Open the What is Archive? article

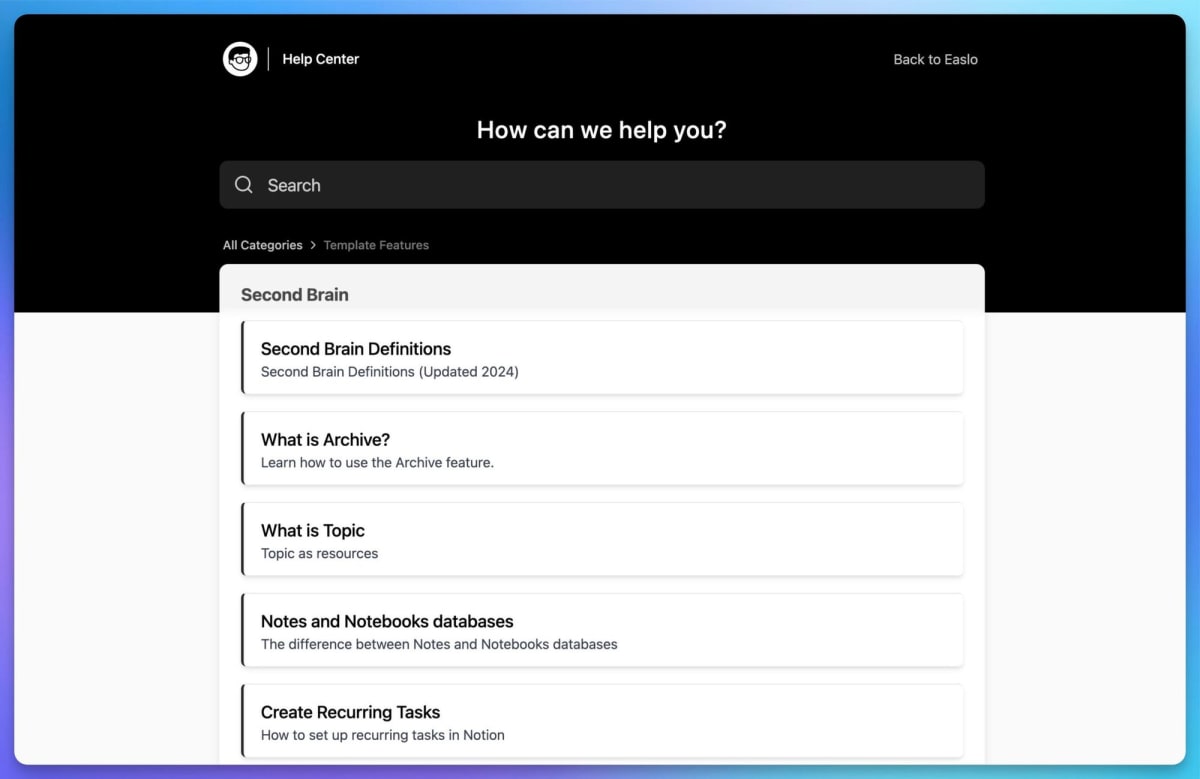click(x=325, y=440)
